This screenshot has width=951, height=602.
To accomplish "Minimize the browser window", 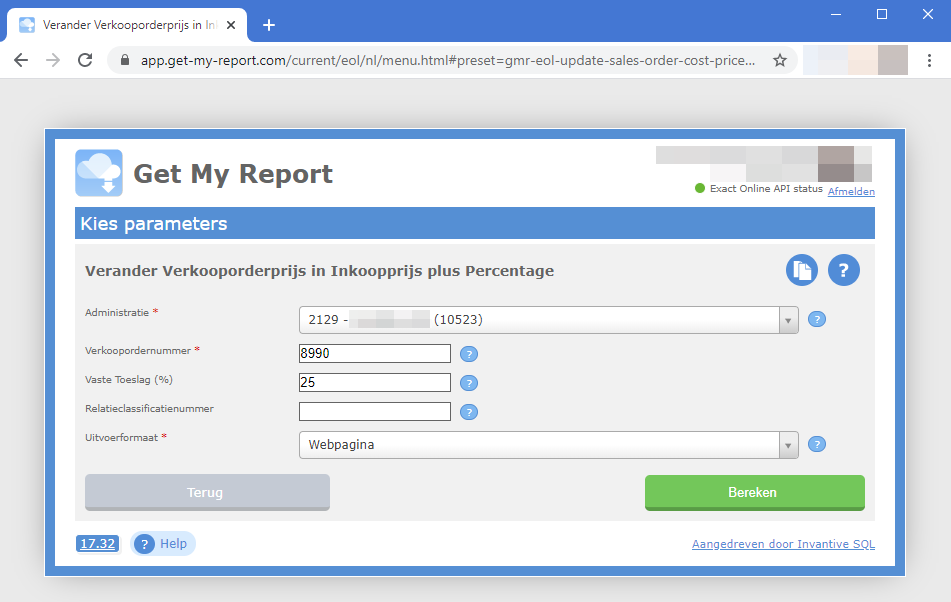I will tap(836, 14).
